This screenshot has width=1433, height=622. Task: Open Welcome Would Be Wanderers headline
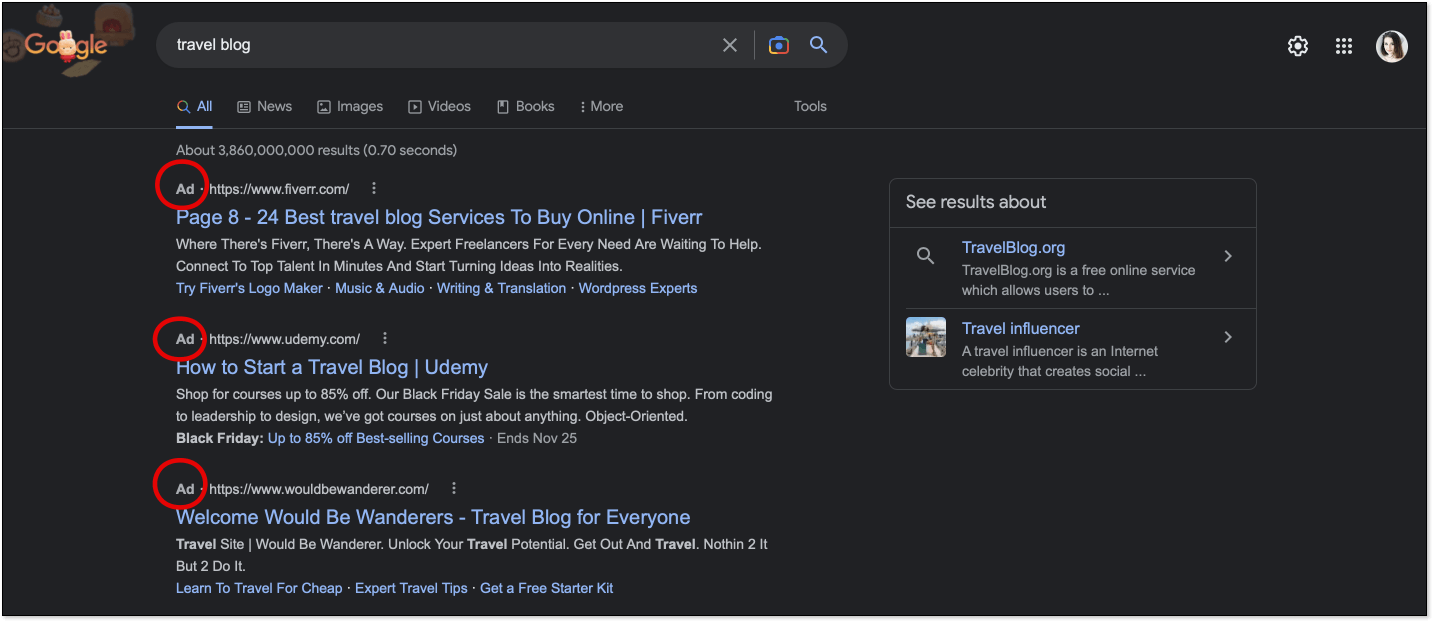coord(433,517)
